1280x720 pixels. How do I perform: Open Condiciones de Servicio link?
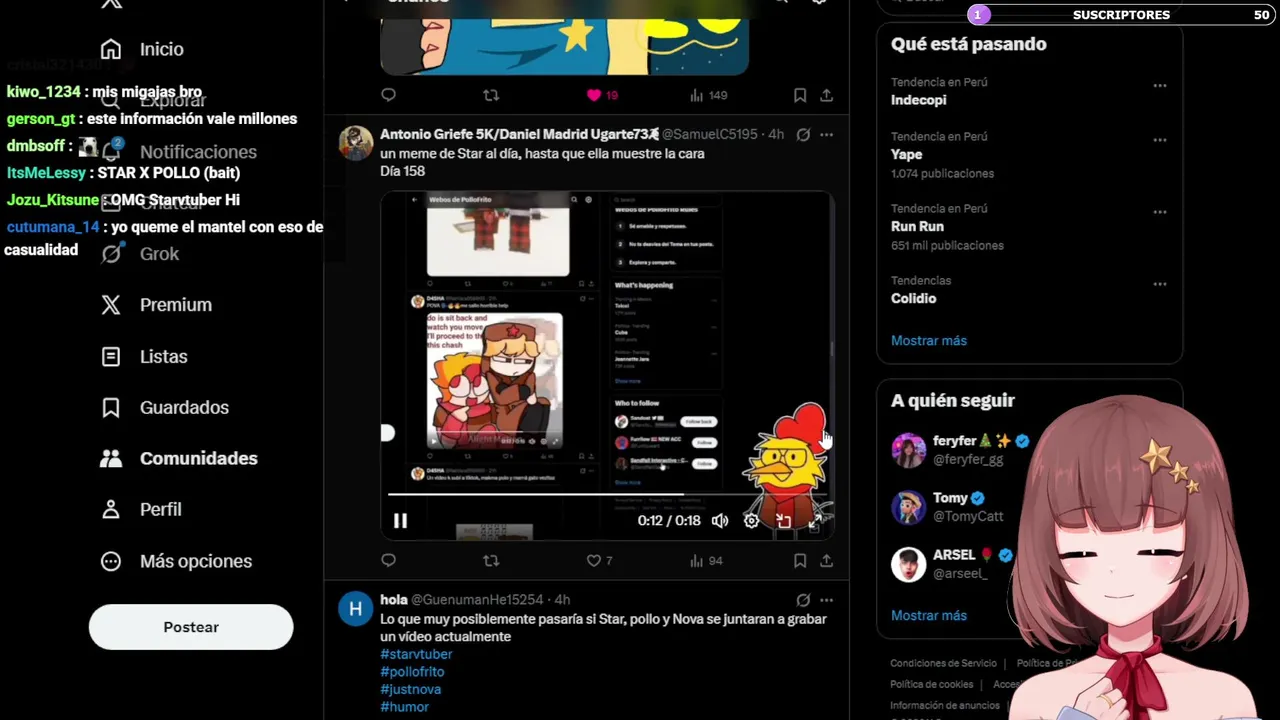pyautogui.click(x=943, y=663)
